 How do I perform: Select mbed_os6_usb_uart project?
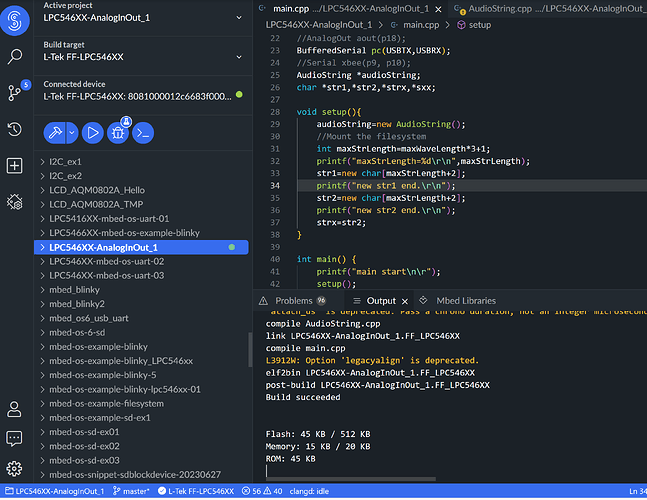coord(143,318)
